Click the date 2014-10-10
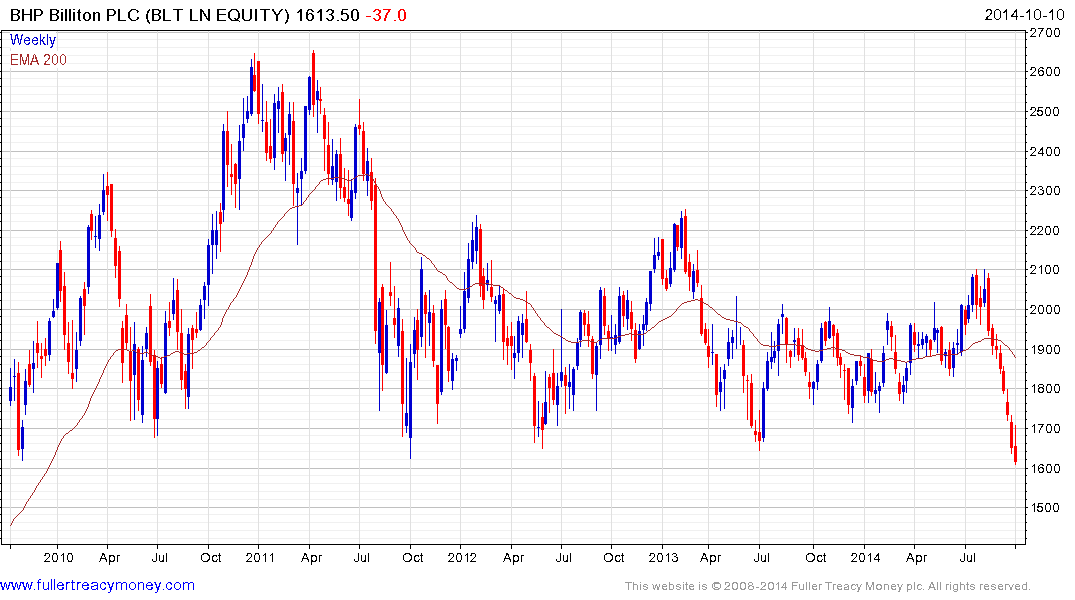This screenshot has width=1075, height=600. click(x=1024, y=15)
